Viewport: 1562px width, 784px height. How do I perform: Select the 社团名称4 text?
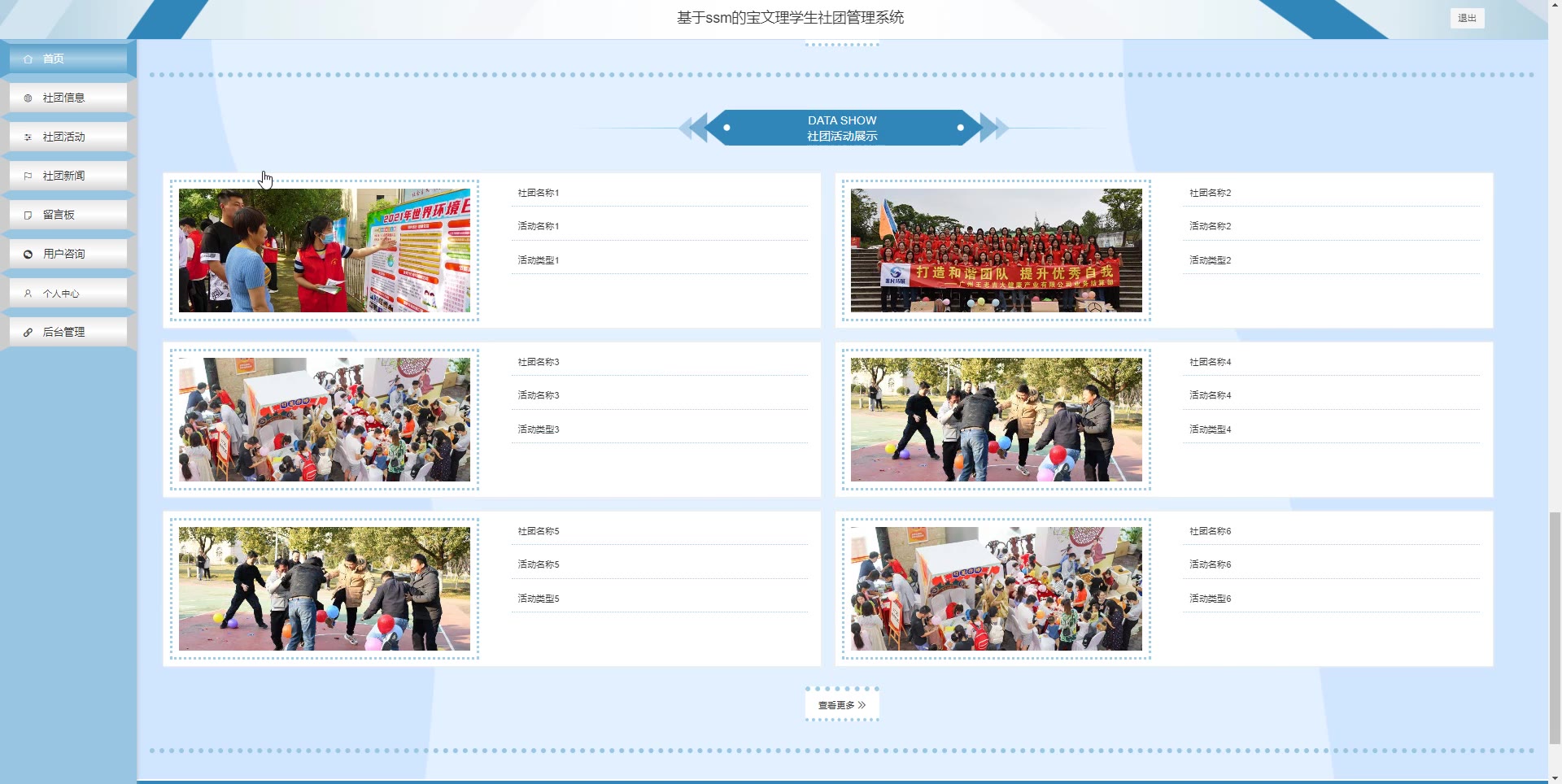coord(1211,362)
